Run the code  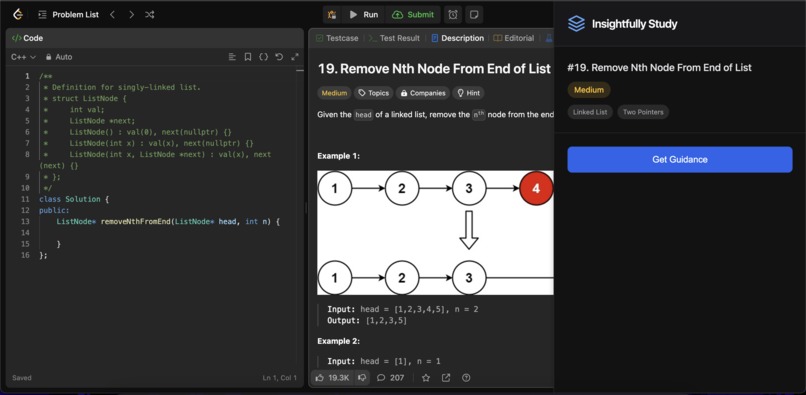point(364,14)
